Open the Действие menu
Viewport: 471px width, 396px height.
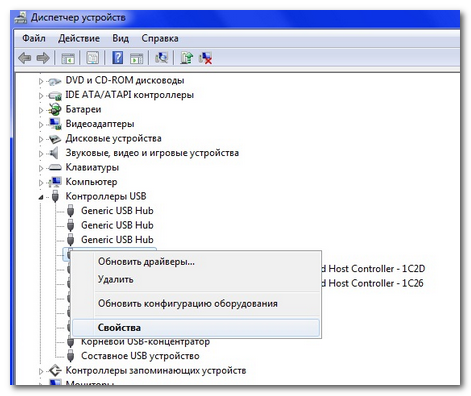tap(79, 38)
